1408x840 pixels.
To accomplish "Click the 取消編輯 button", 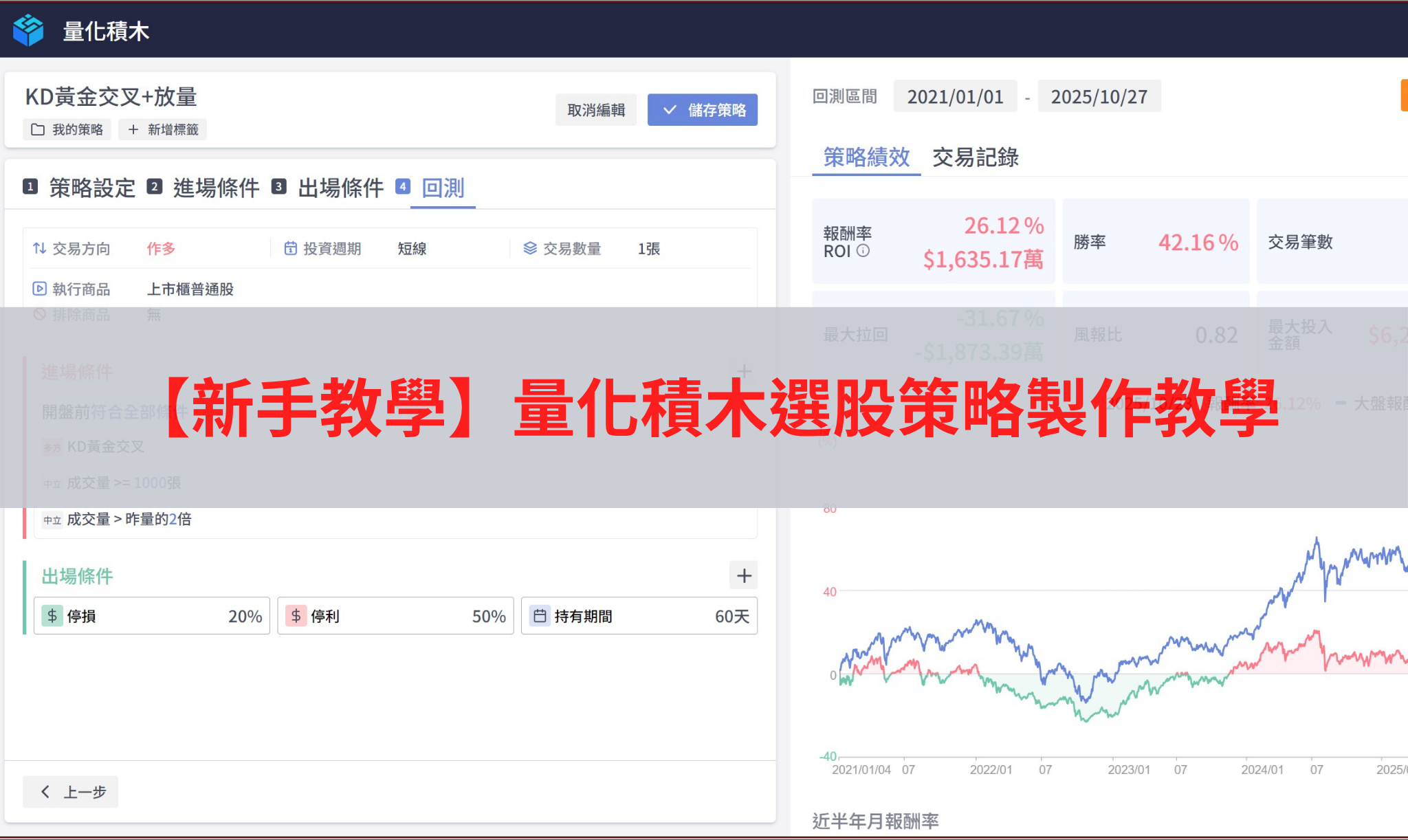I will pyautogui.click(x=595, y=109).
